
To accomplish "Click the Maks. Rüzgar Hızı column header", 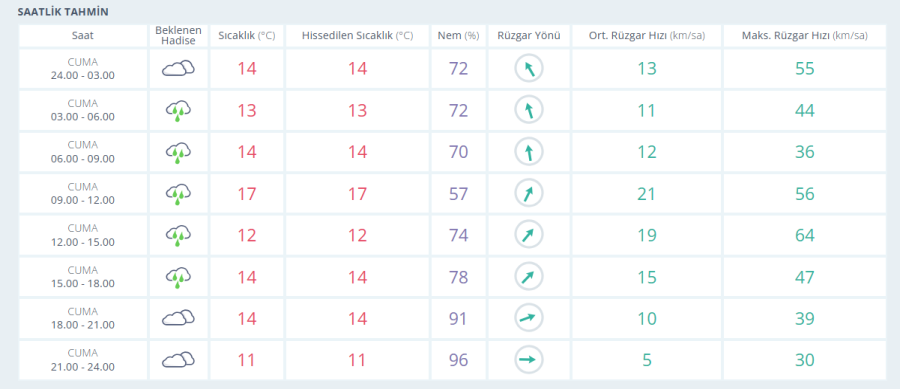I will pos(805,36).
